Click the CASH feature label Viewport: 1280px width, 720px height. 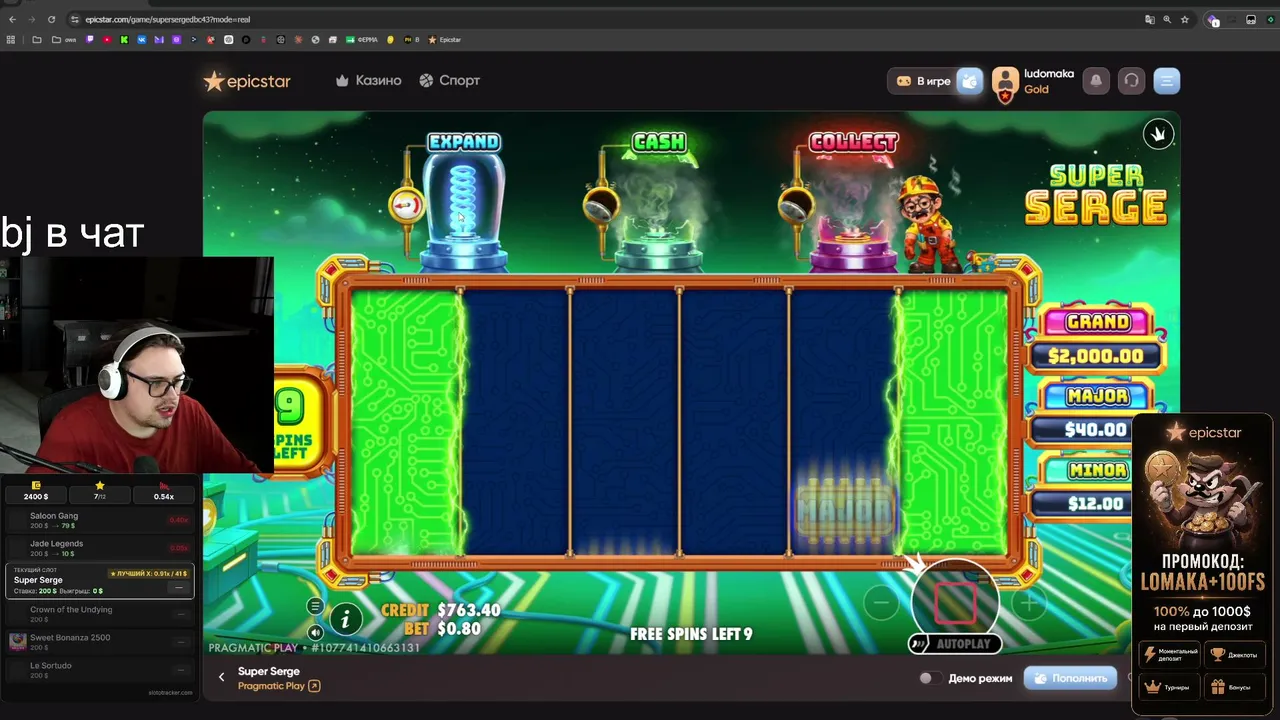pyautogui.click(x=659, y=143)
